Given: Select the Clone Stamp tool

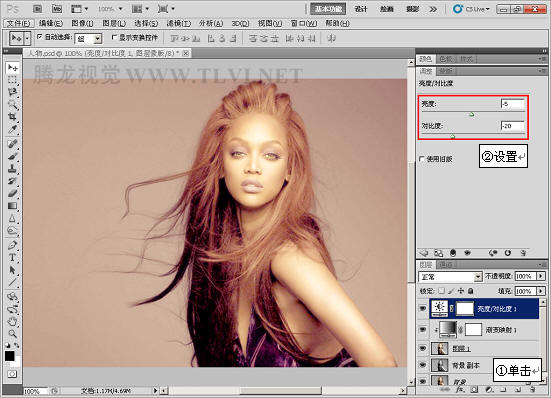Looking at the screenshot, I should [13, 168].
